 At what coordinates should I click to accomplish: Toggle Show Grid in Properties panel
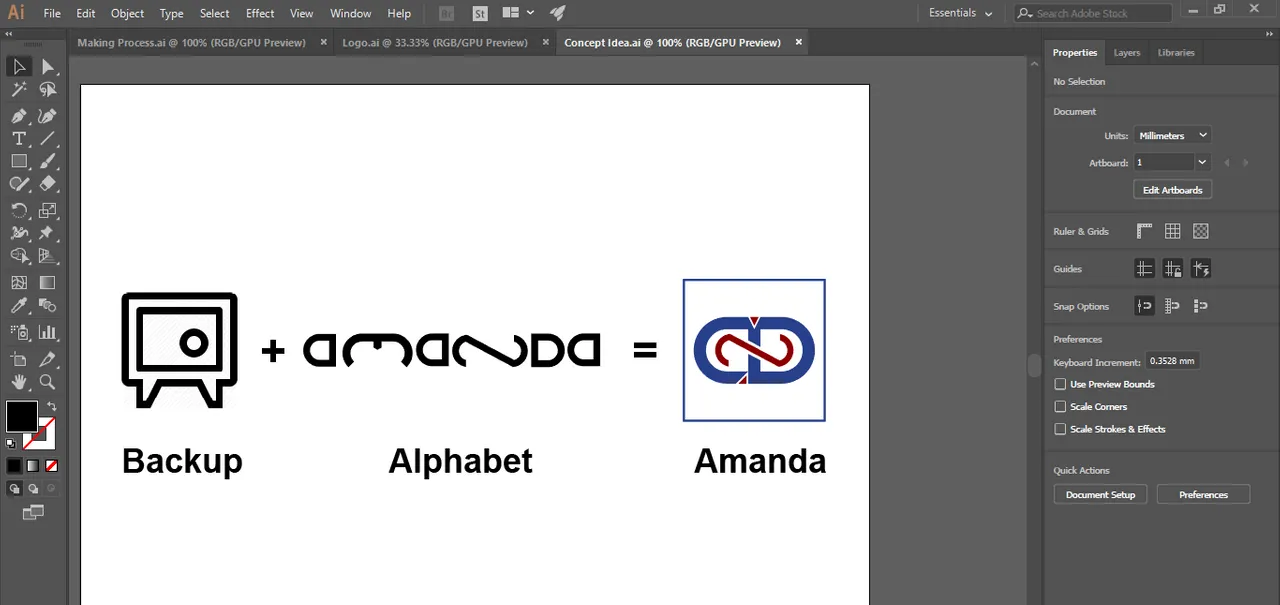1173,231
